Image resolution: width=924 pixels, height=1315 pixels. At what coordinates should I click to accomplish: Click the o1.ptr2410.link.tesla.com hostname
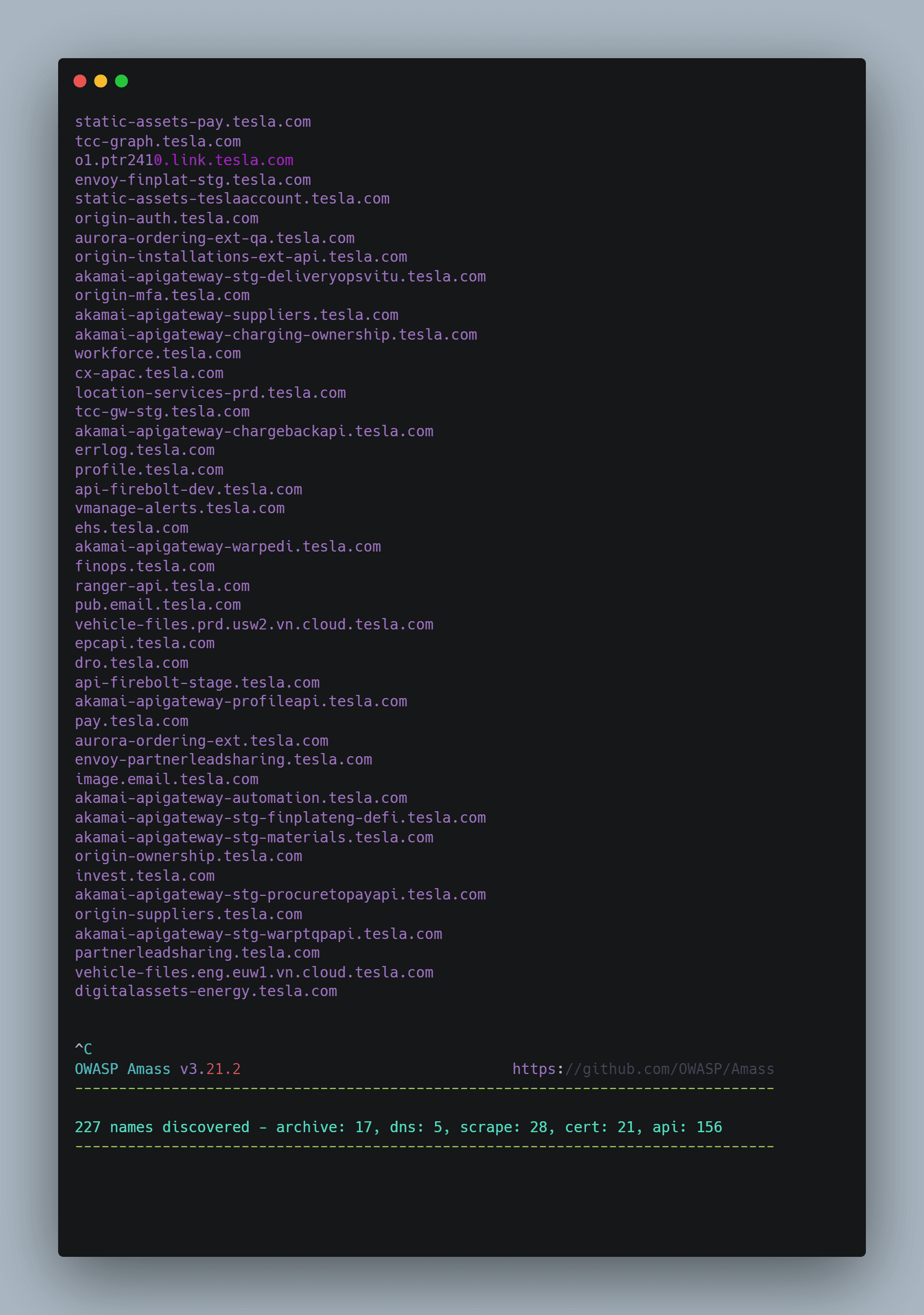coord(184,160)
